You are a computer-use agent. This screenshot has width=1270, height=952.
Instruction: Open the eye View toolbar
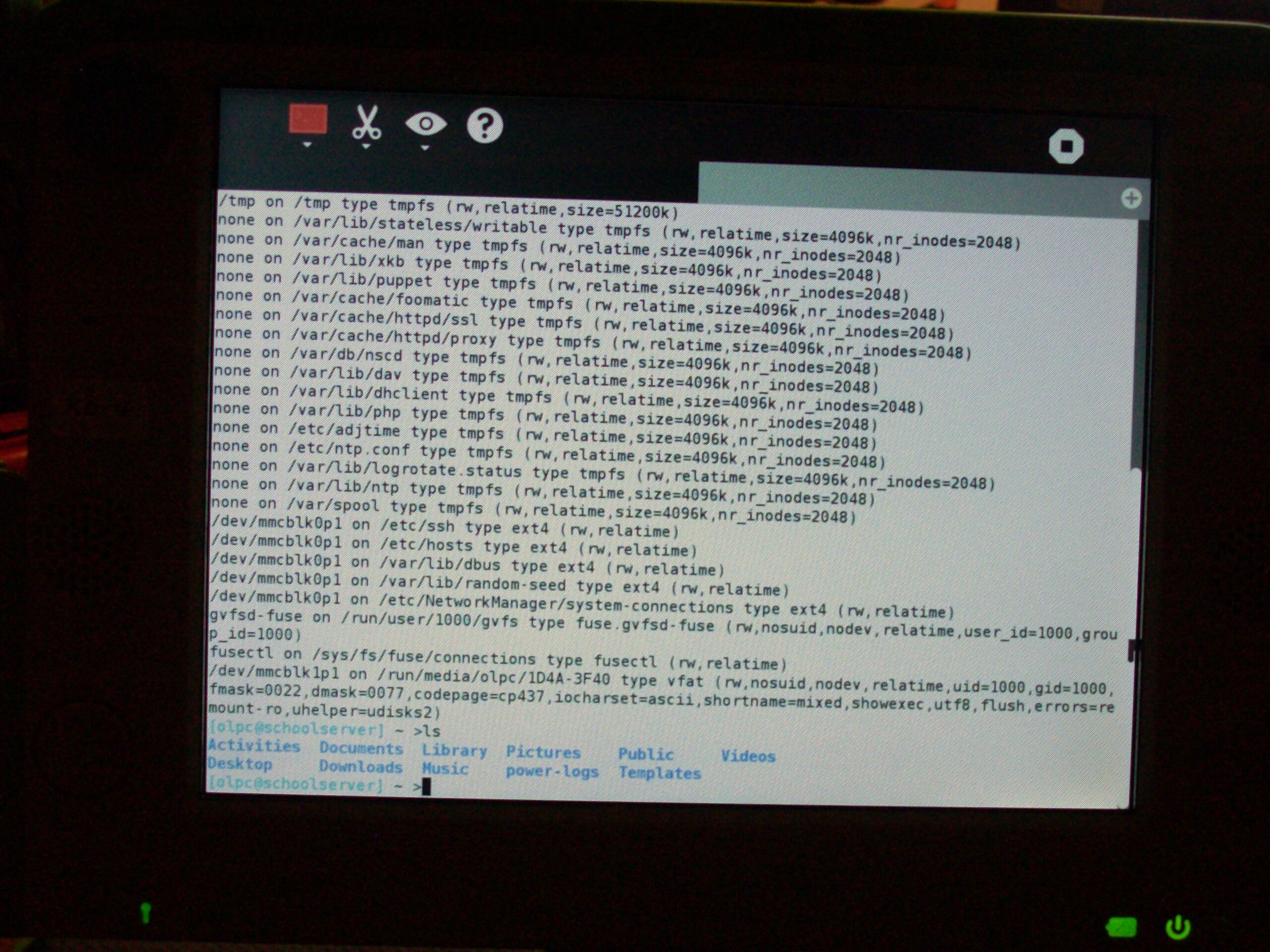point(426,124)
